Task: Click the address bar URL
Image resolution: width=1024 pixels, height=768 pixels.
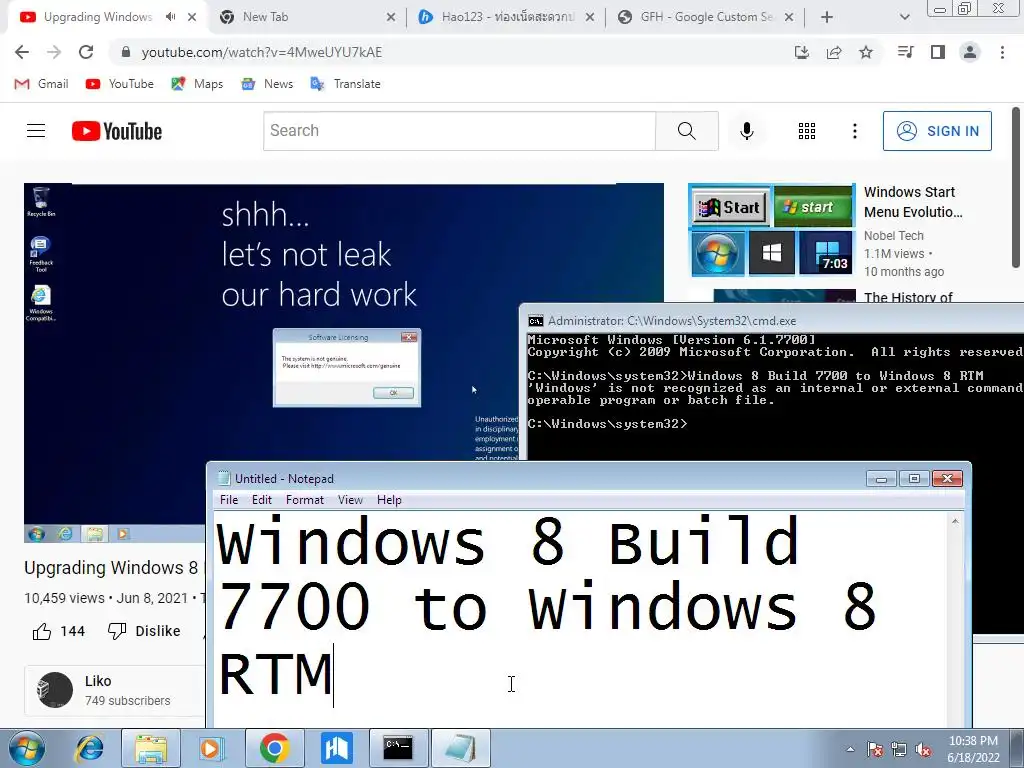Action: tap(262, 52)
